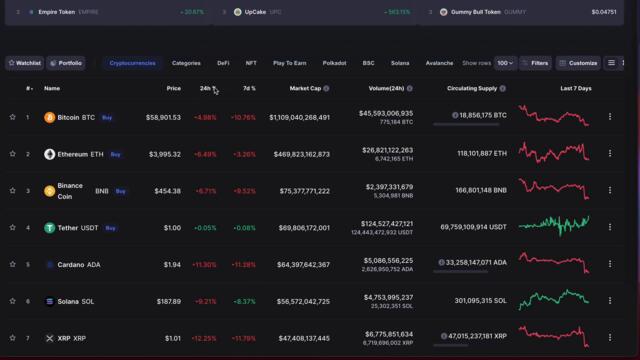
Task: Show Market Cap info tooltip icon
Action: point(326,89)
